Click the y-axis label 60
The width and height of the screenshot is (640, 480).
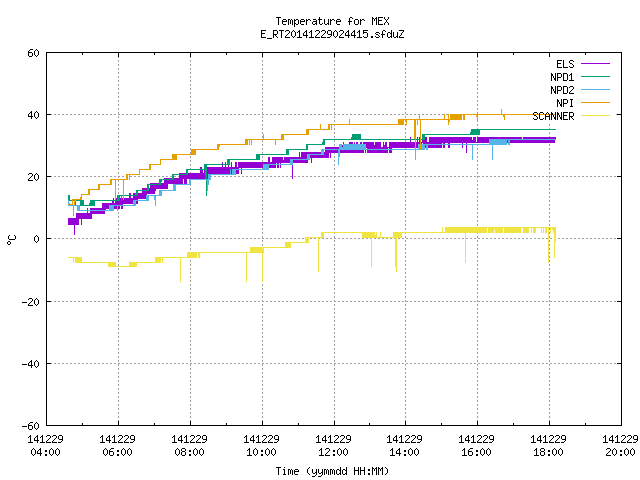[33, 53]
